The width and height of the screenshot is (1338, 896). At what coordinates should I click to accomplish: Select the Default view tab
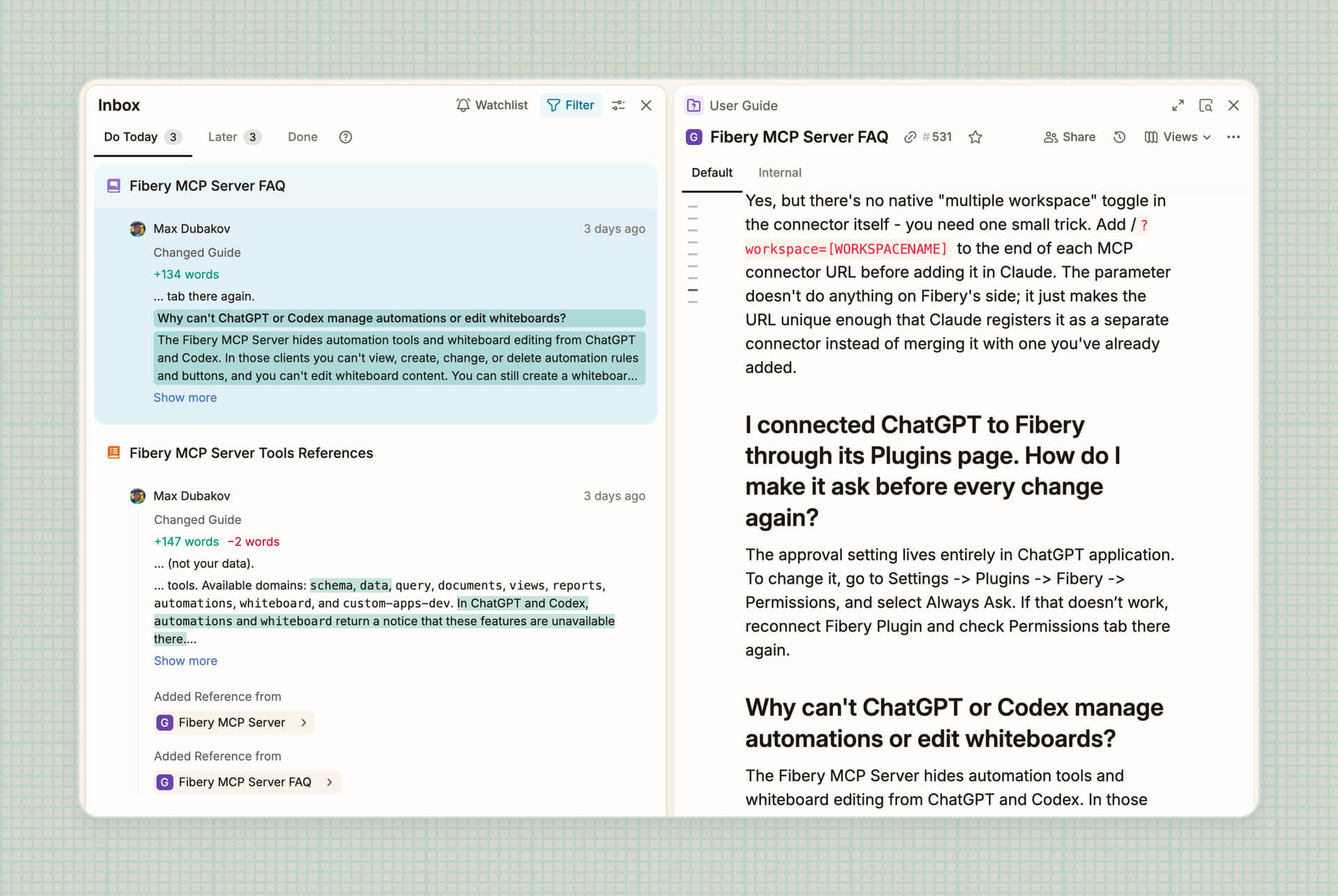tap(712, 173)
